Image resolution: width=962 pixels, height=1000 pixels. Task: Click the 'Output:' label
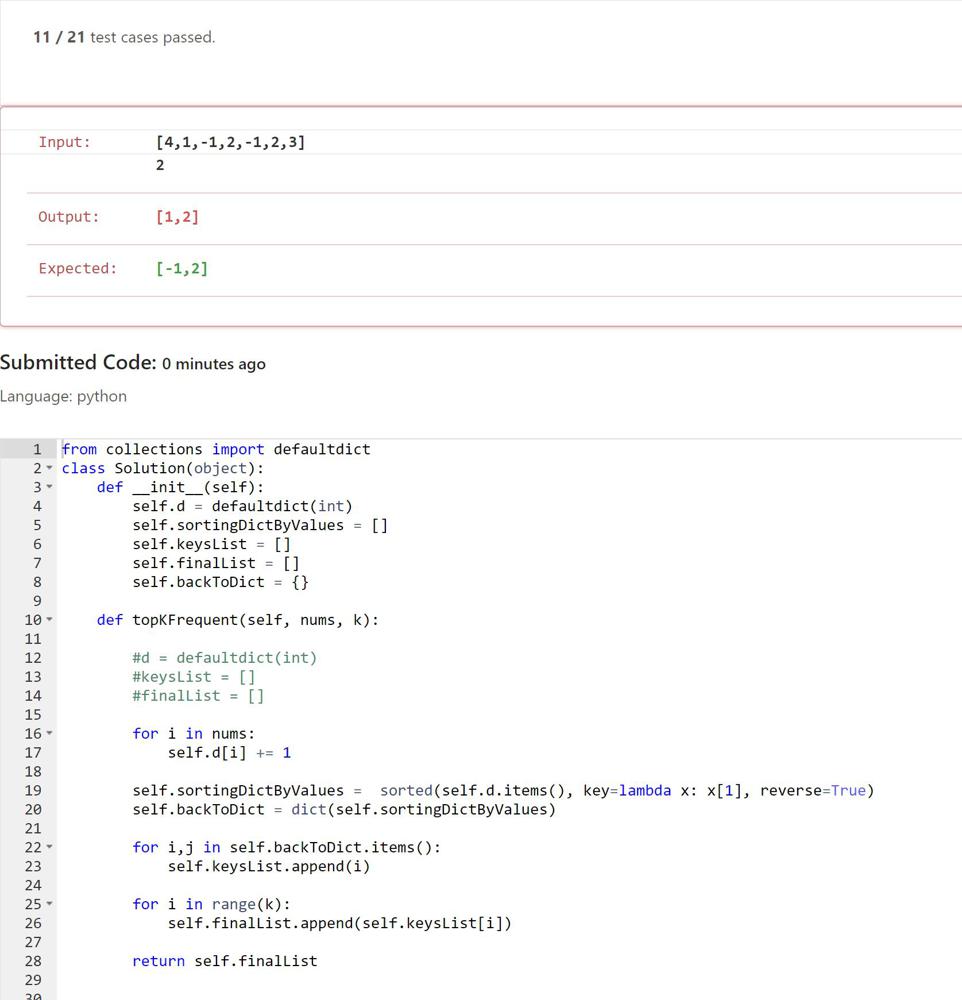pyautogui.click(x=69, y=217)
